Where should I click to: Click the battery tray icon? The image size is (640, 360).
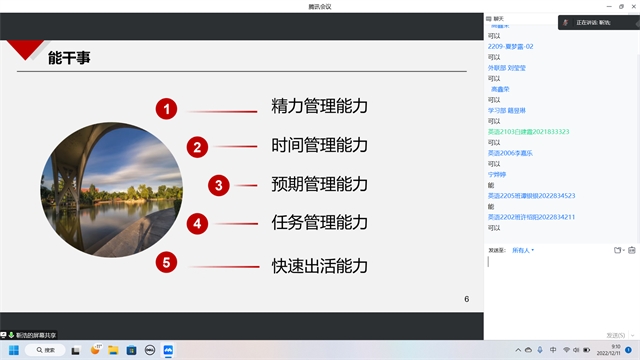(587, 350)
